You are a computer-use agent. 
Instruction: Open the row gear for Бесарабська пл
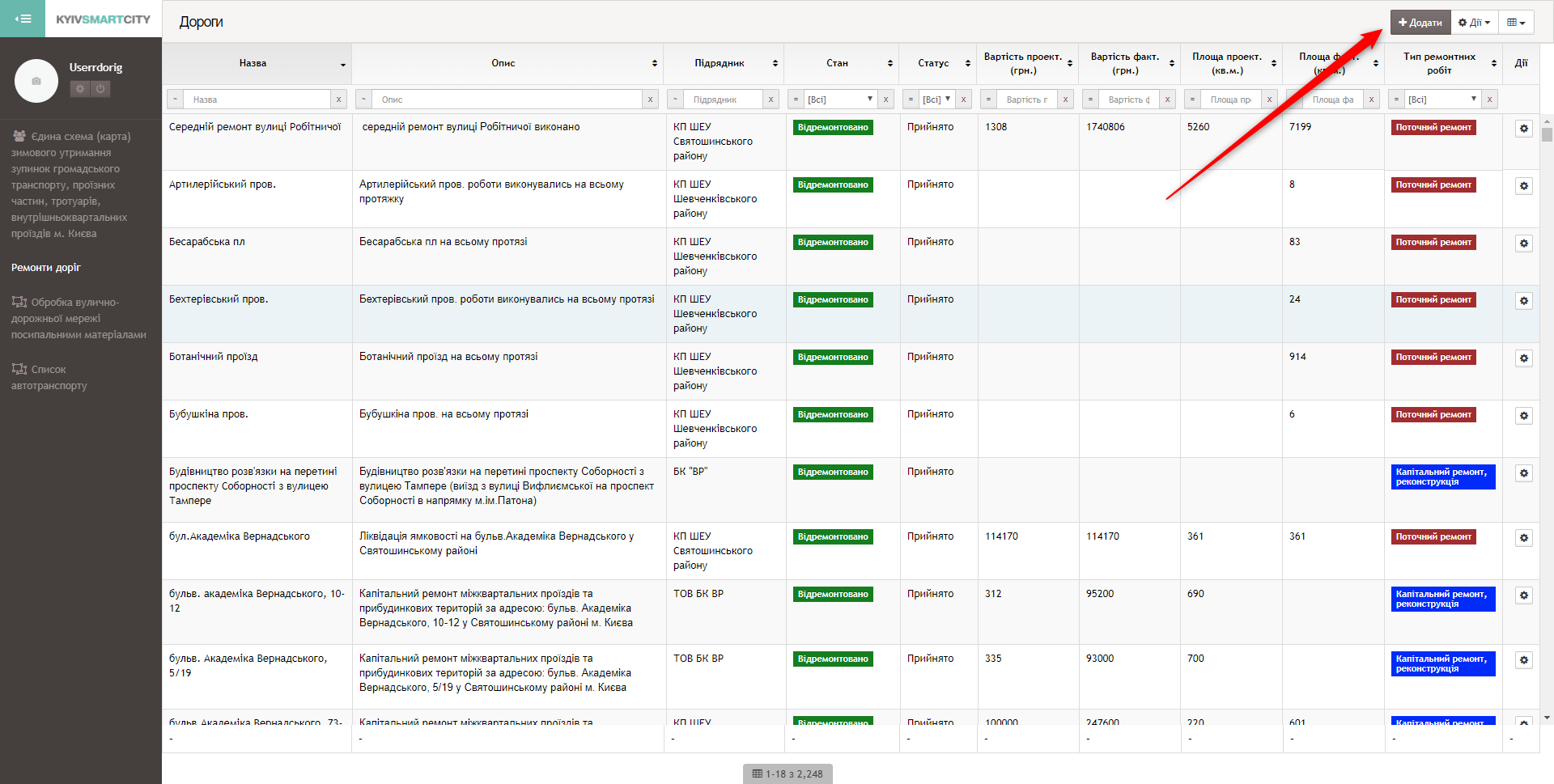point(1524,244)
